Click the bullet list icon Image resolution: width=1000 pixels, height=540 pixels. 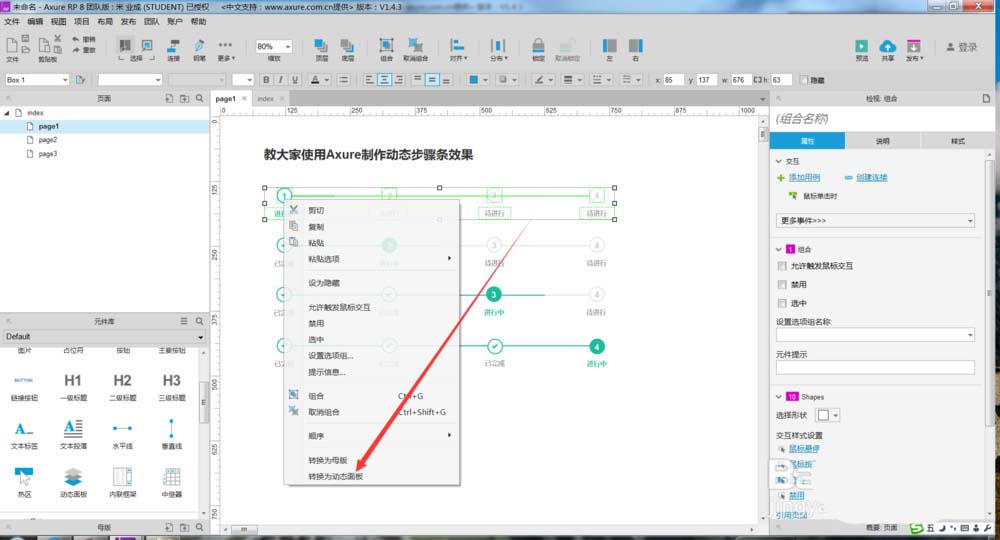pos(344,80)
